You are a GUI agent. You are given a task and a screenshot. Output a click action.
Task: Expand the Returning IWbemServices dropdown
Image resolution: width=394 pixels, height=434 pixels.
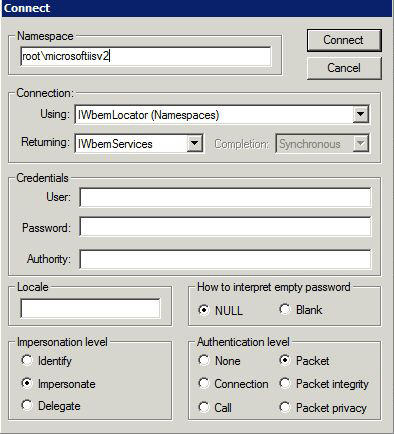tap(194, 144)
